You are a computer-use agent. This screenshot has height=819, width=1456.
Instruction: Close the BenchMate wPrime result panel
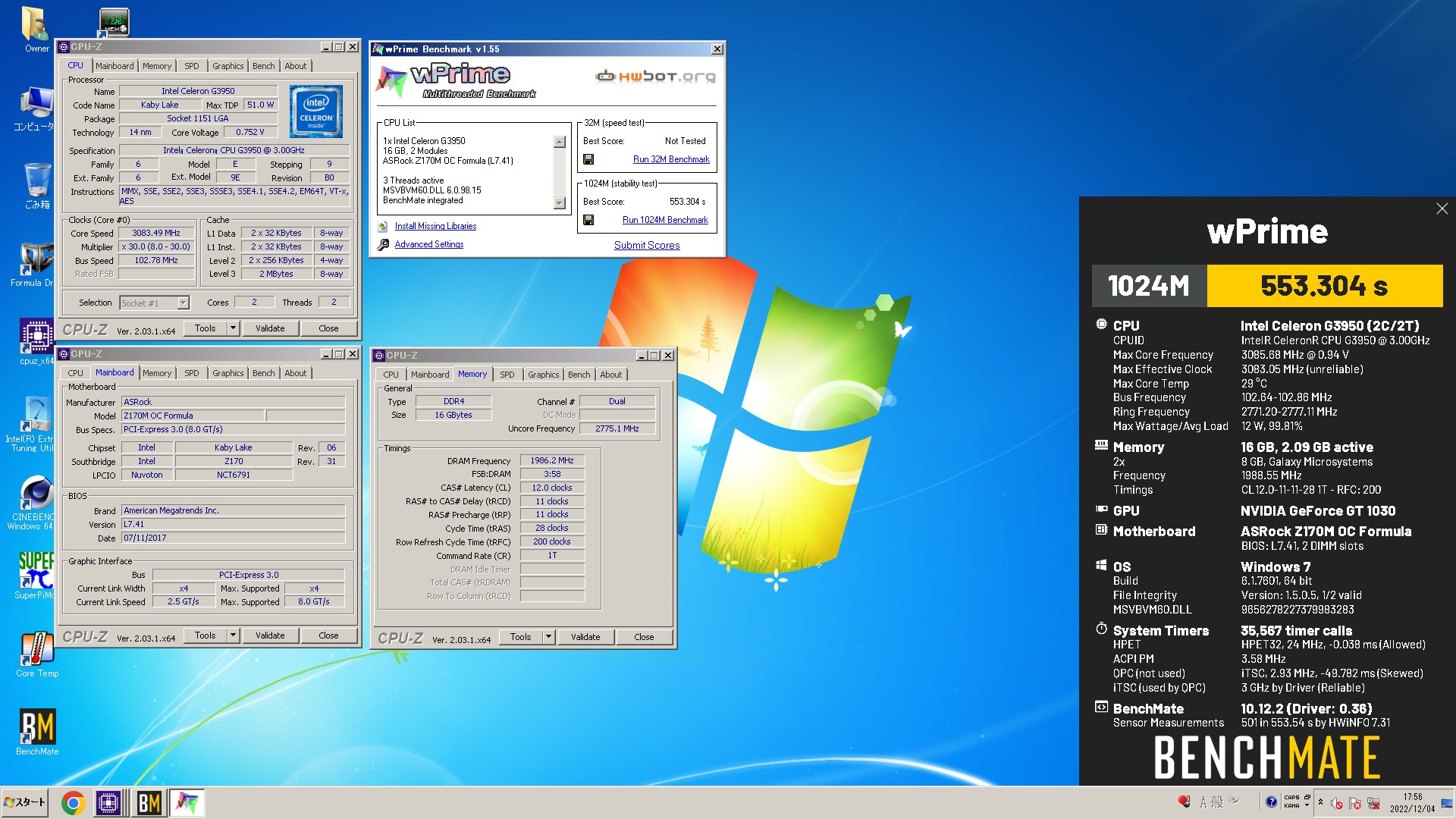1442,209
